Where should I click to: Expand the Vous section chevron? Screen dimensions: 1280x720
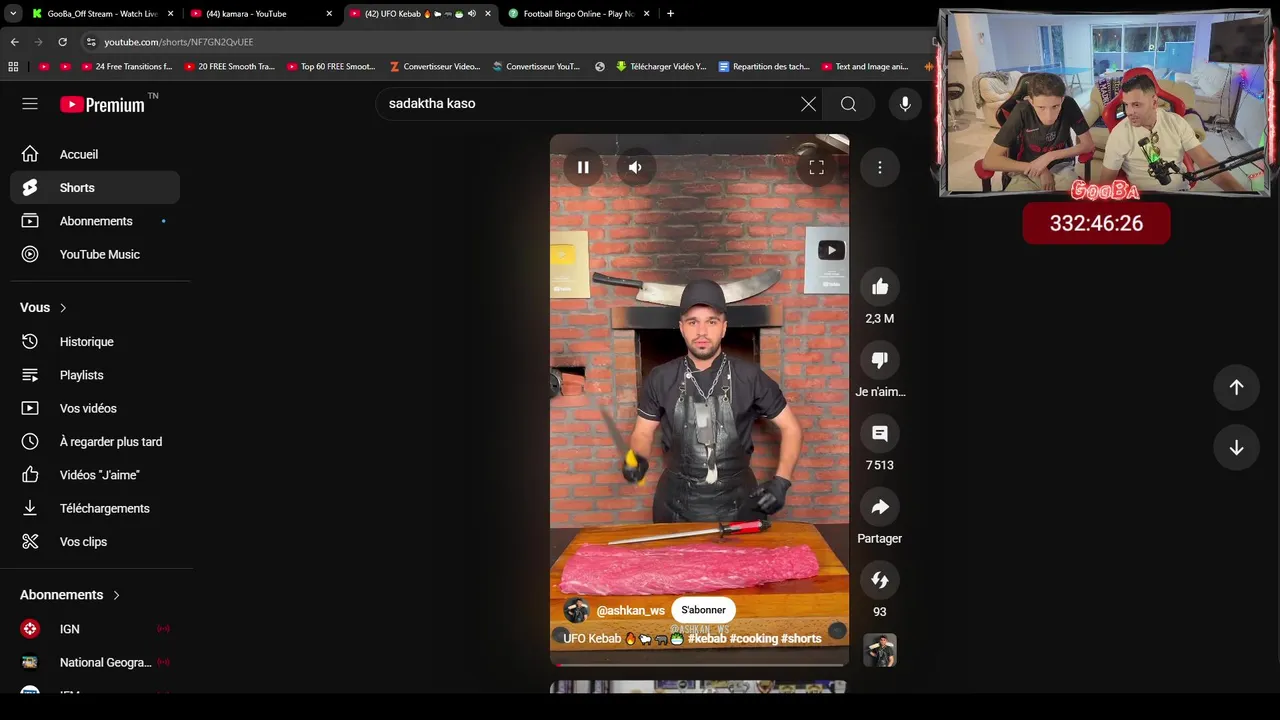click(63, 308)
